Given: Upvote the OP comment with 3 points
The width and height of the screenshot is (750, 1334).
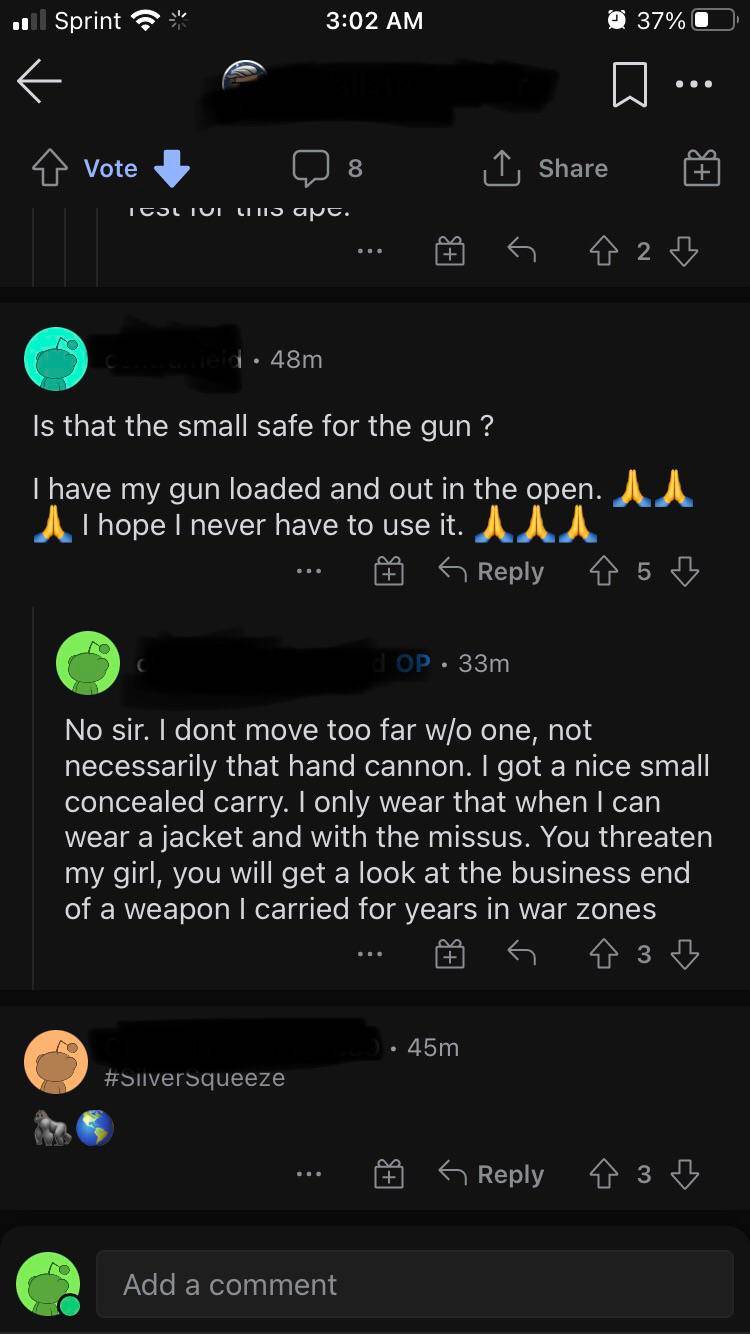Looking at the screenshot, I should coord(605,955).
